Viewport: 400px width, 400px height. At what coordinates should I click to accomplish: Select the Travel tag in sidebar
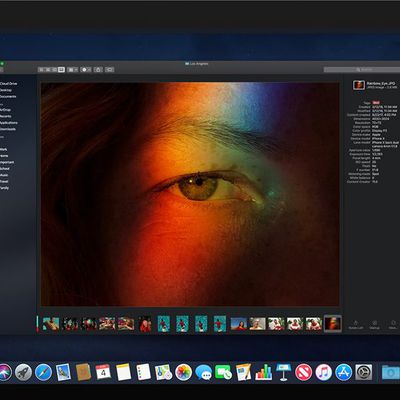4,181
